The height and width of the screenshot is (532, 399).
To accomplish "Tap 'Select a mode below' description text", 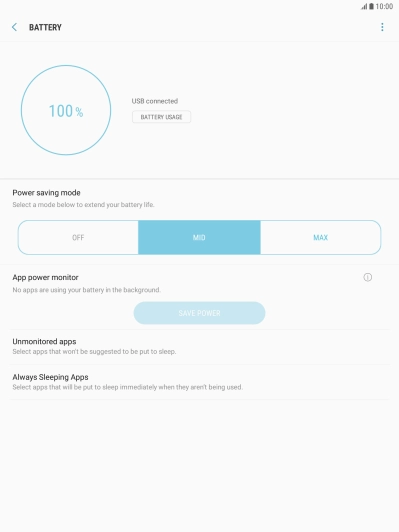I will 83,205.
